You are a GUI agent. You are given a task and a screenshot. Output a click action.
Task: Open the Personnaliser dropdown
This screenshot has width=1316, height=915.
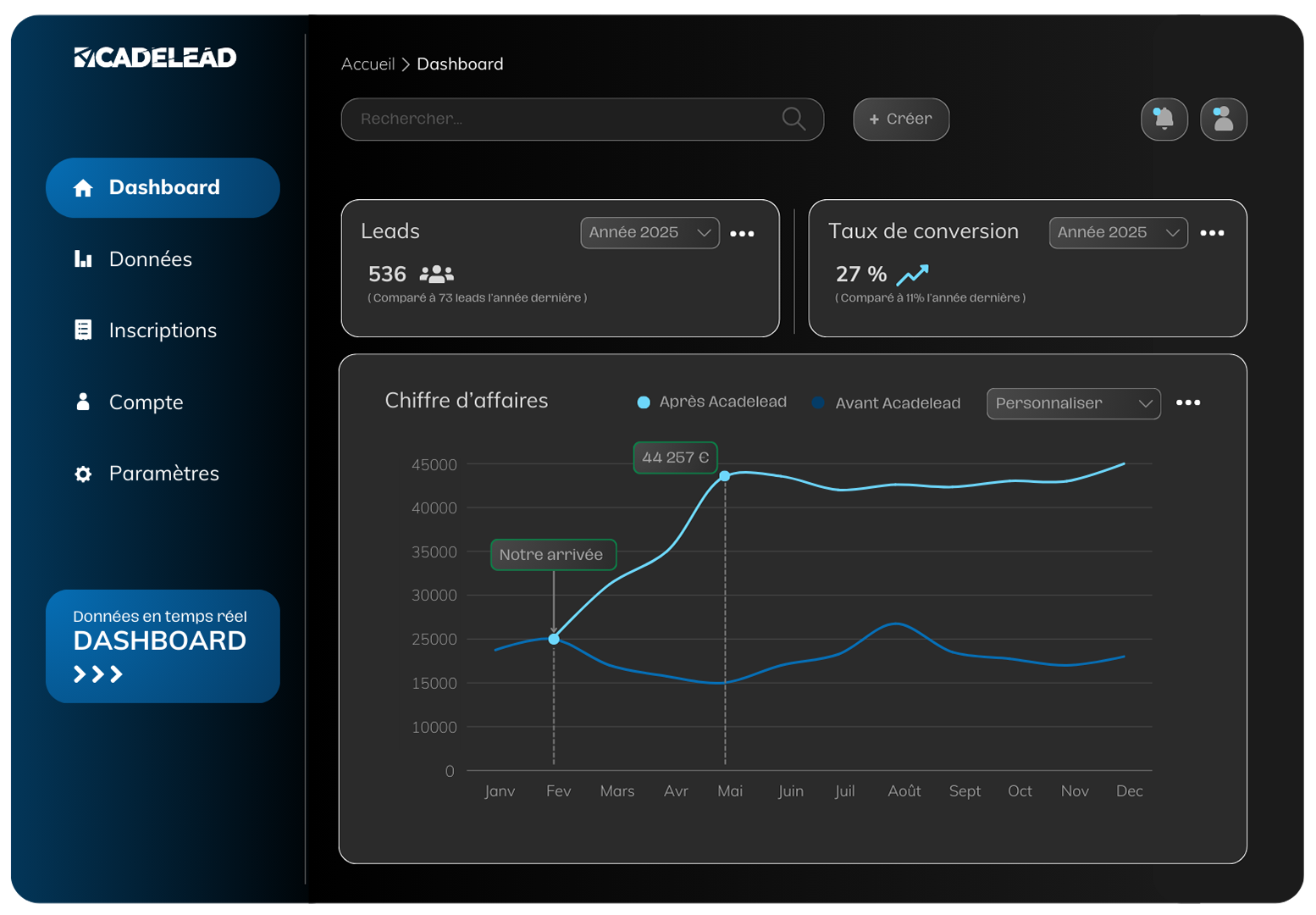1073,403
